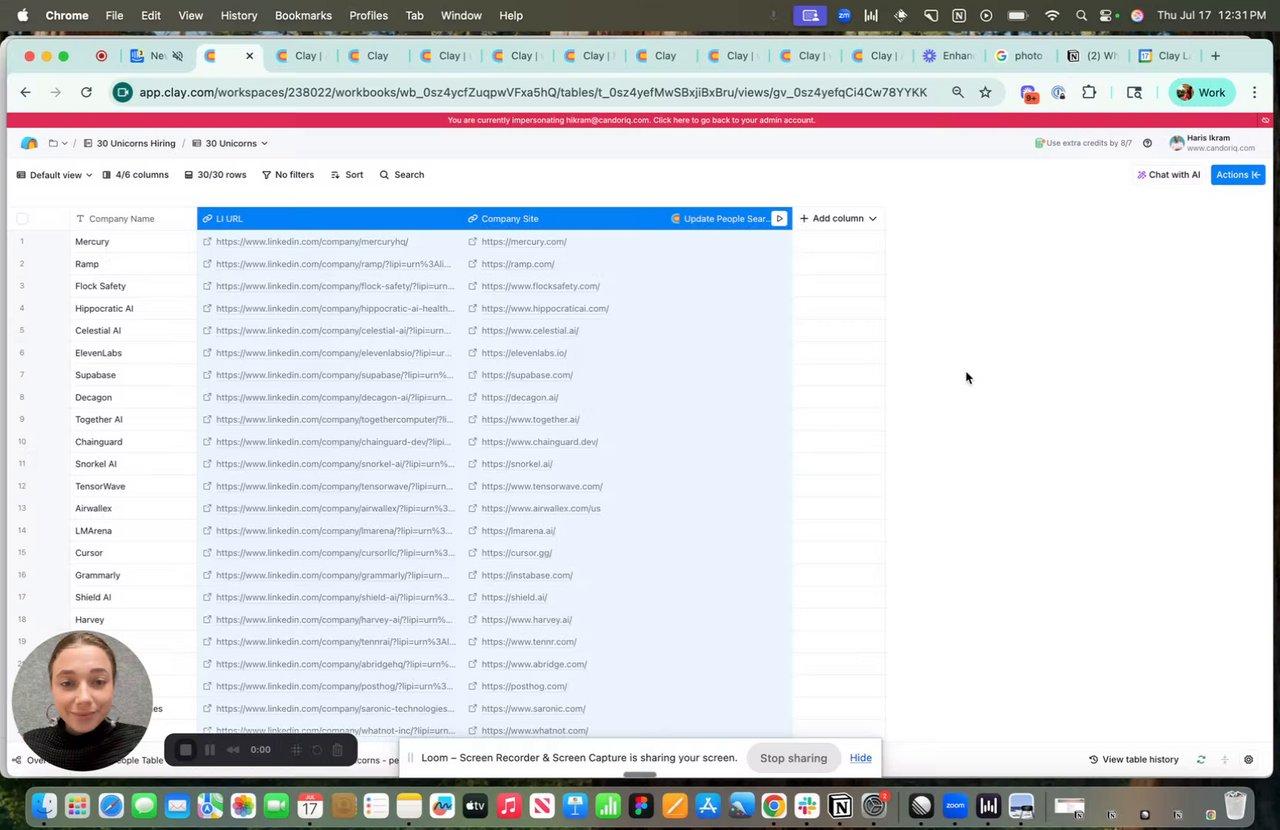Image resolution: width=1280 pixels, height=830 pixels.
Task: Select the Company Name column header
Action: (133, 218)
